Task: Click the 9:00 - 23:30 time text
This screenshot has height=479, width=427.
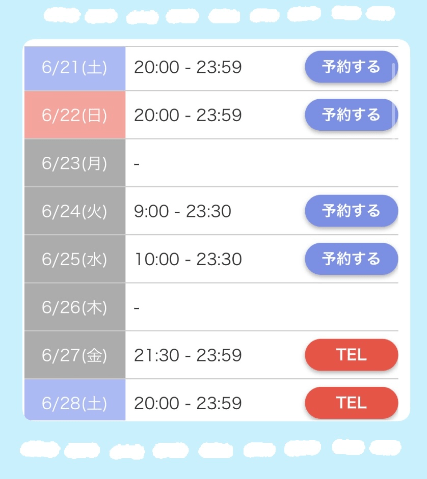Action: point(183,211)
